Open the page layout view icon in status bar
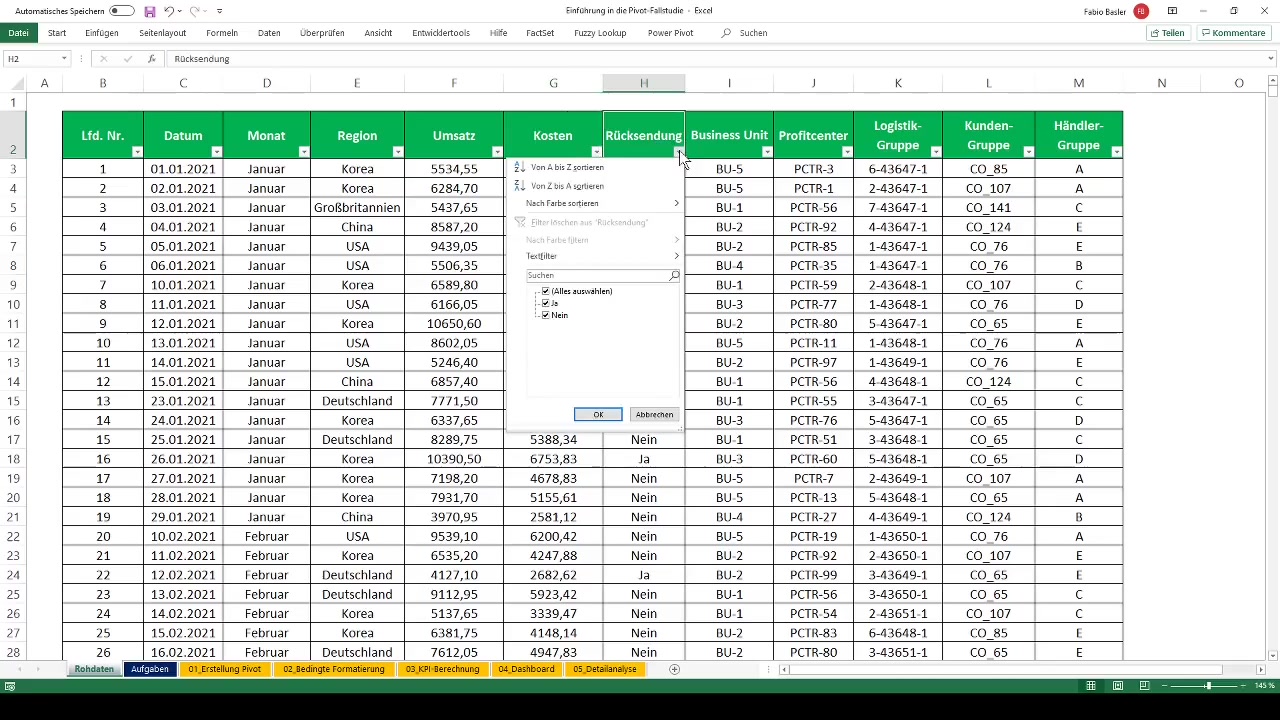The height and width of the screenshot is (720, 1280). point(1117,686)
